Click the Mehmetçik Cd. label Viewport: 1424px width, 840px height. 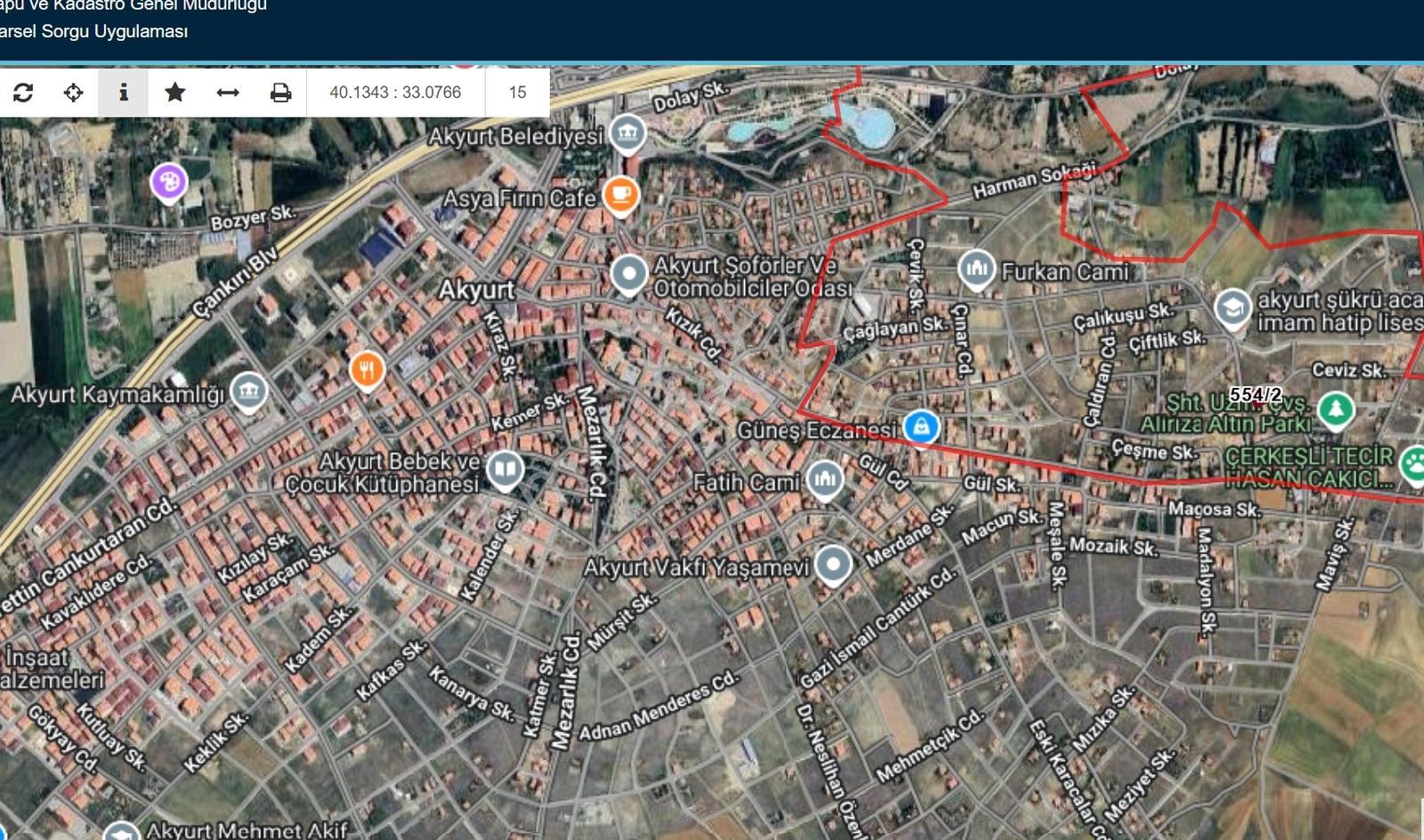pyautogui.click(x=930, y=746)
